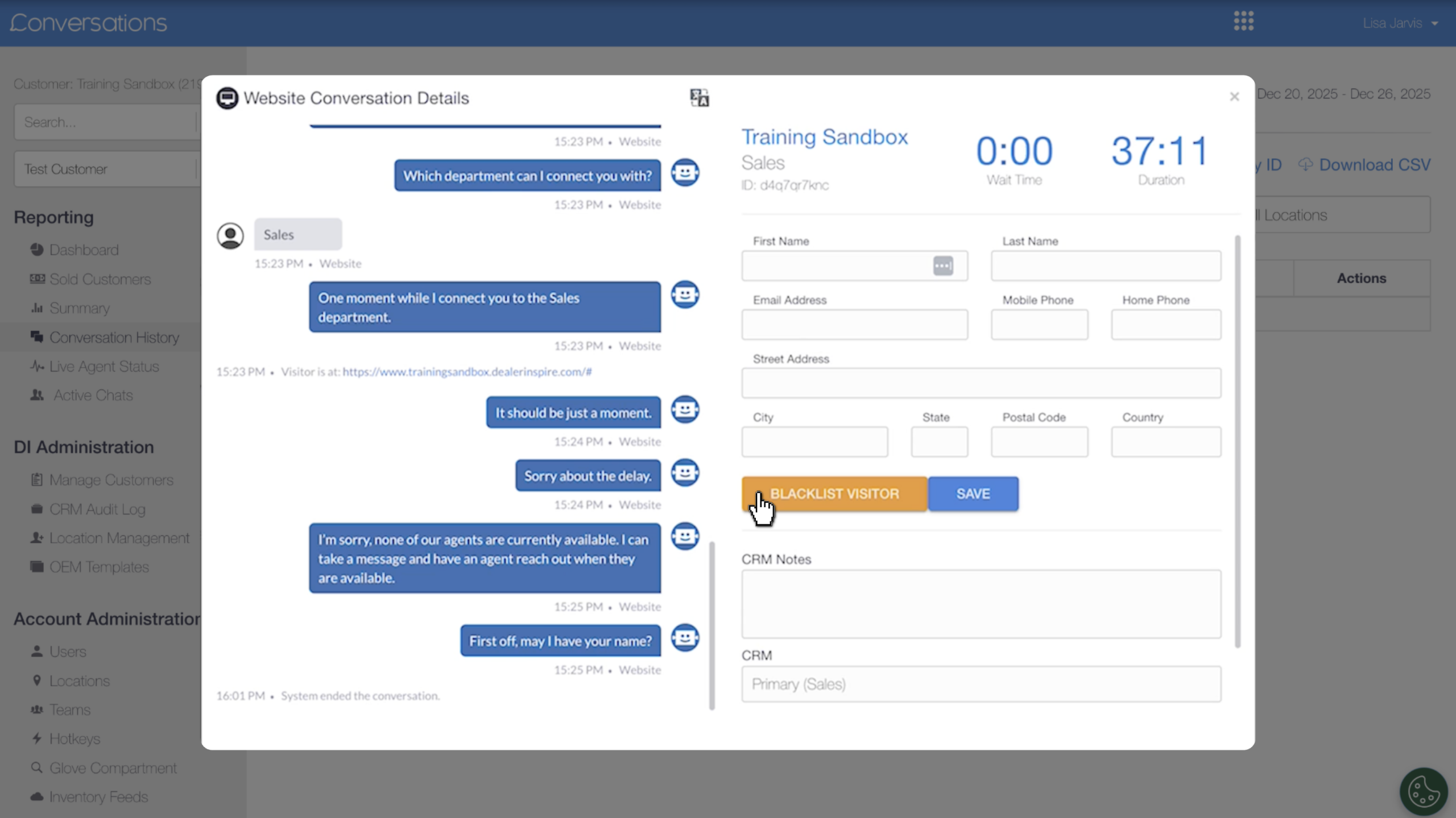Click the sidebar Search box
The image size is (1456, 818).
[x=106, y=122]
